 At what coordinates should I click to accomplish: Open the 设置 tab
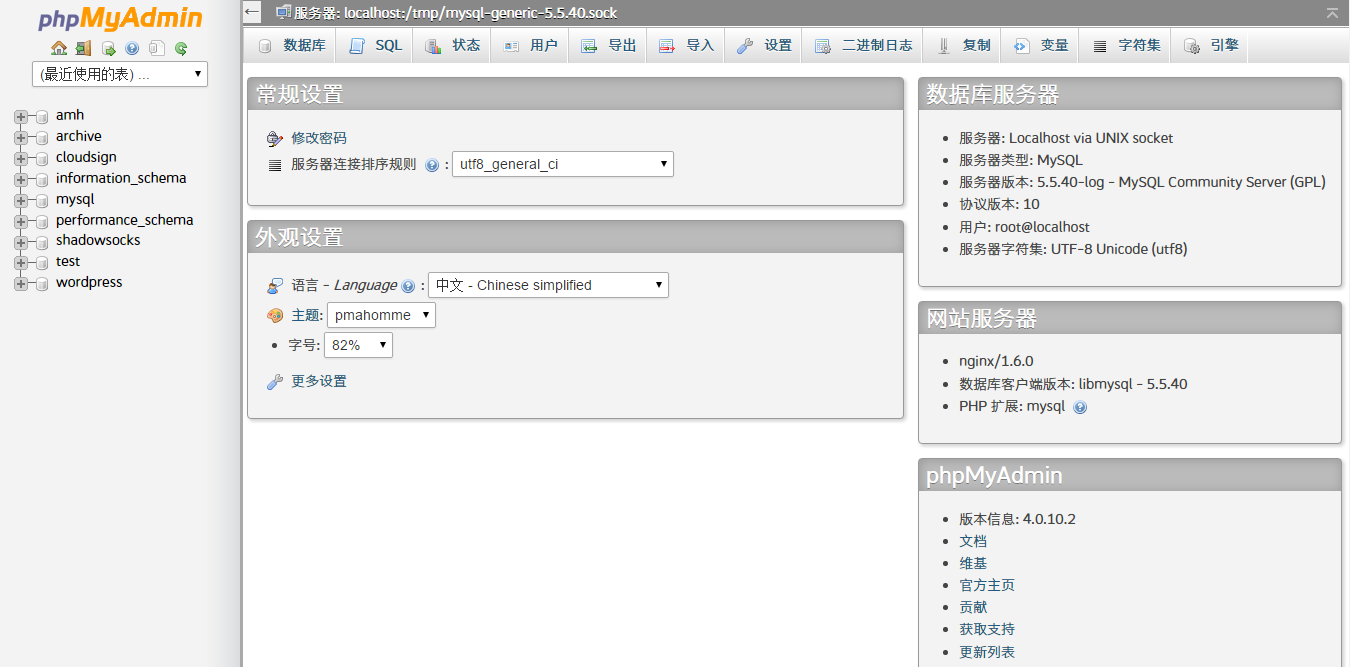pyautogui.click(x=764, y=45)
